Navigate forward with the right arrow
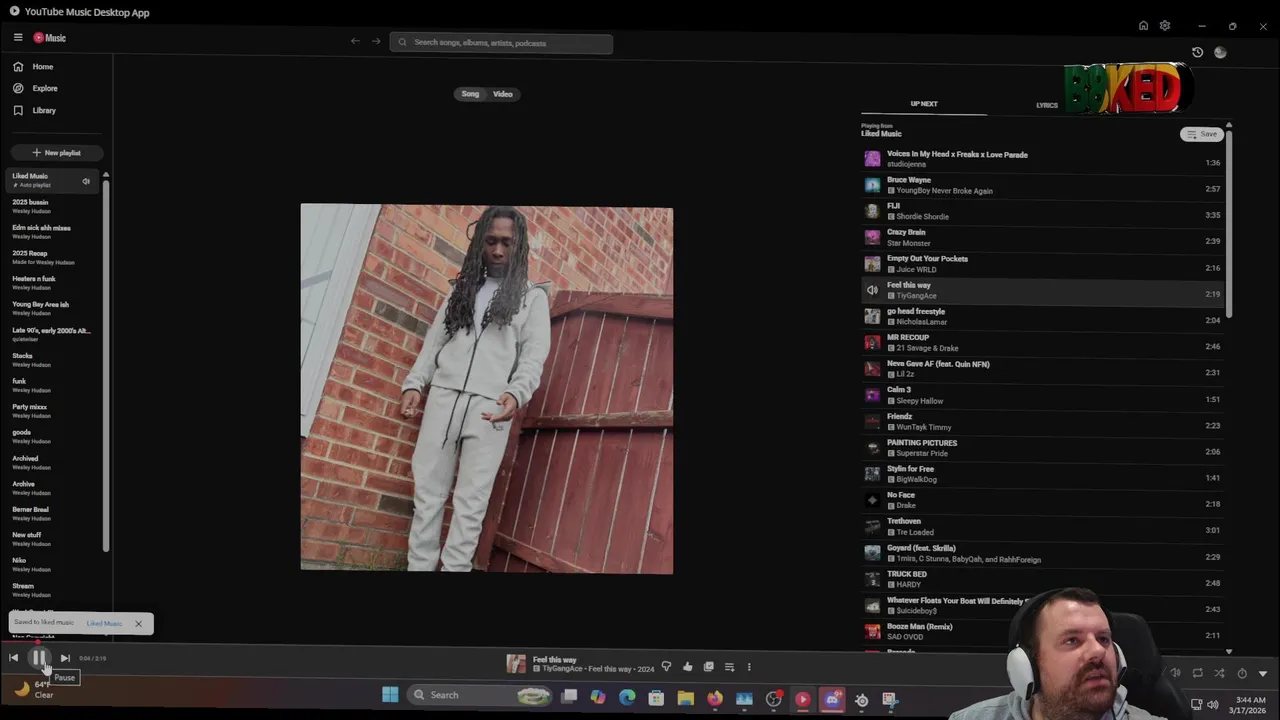 point(376,41)
